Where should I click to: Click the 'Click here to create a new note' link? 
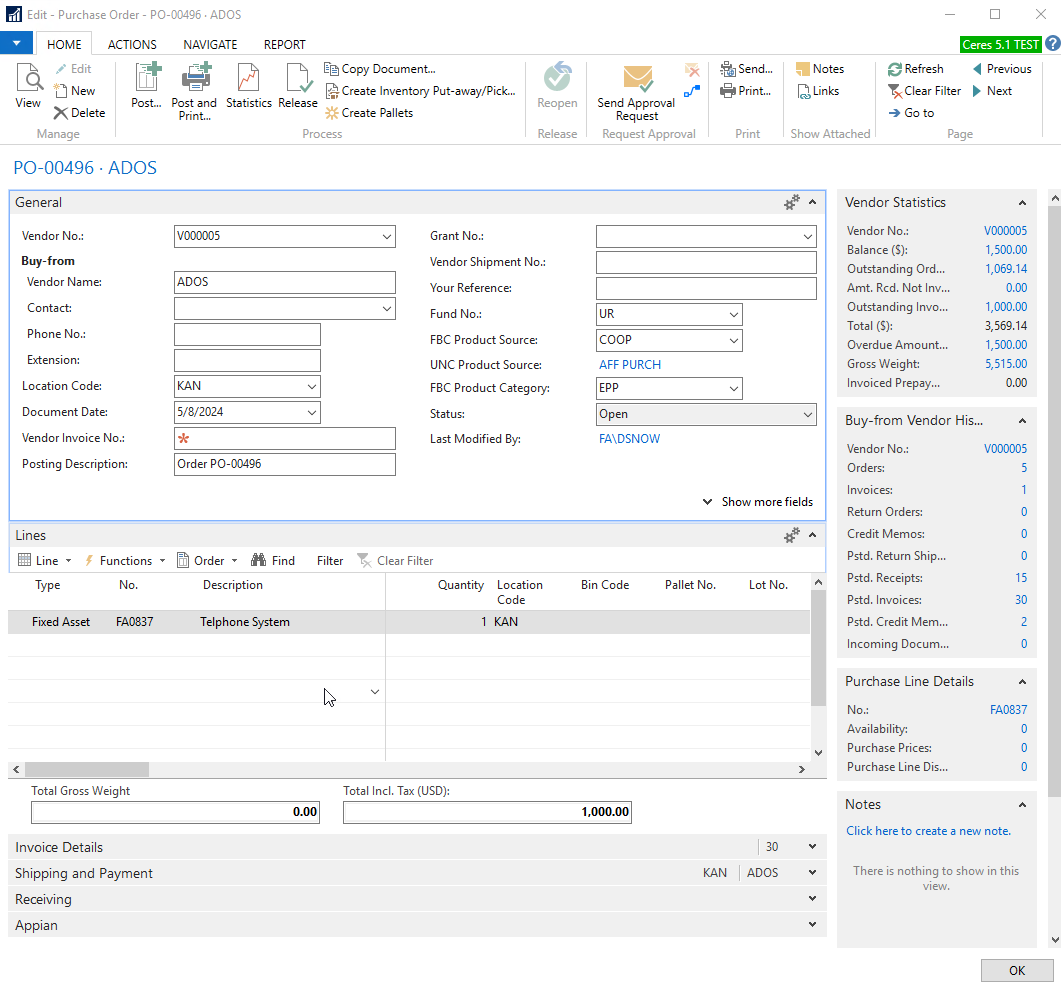(x=928, y=831)
